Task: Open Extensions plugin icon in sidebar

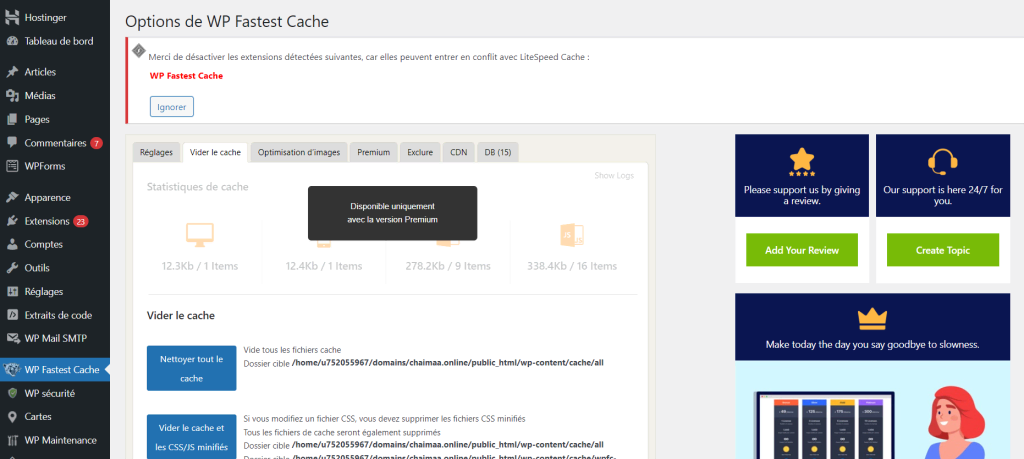Action: [12, 221]
